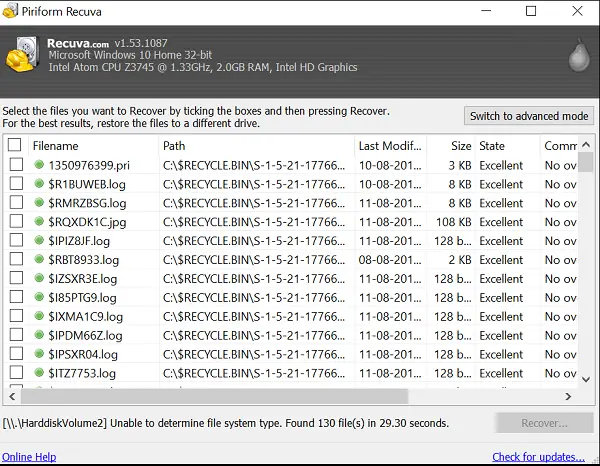600x466 pixels.
Task: Click the Recuva hard hat drive logo
Action: point(22,54)
